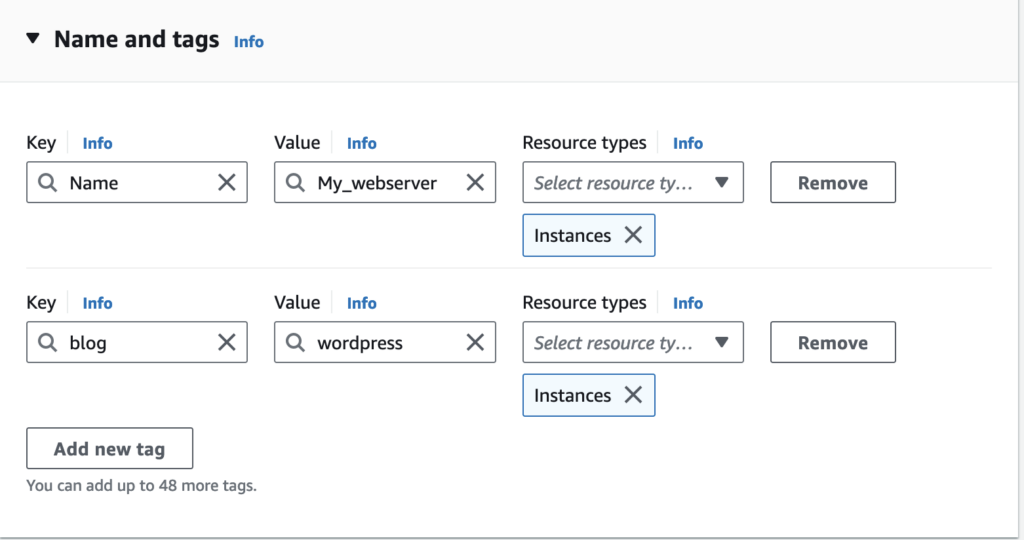The width and height of the screenshot is (1024, 540).
Task: Open Resource types dropdown for blog tag
Action: coord(632,343)
